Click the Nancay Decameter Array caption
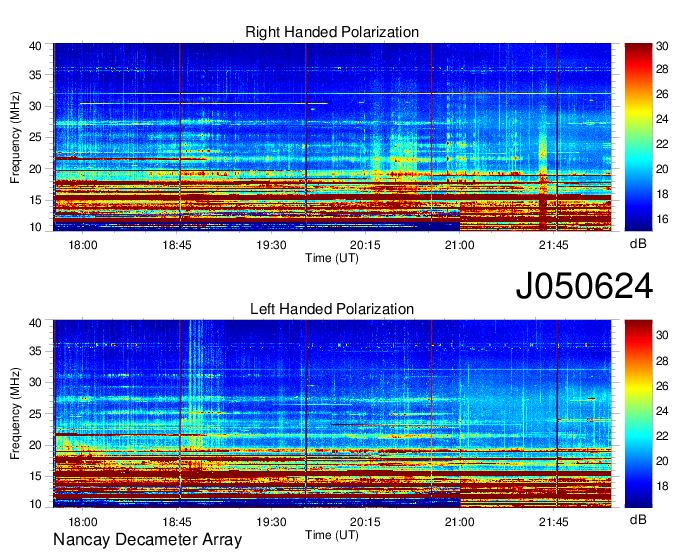Image resolution: width=680 pixels, height=552 pixels. point(147,540)
